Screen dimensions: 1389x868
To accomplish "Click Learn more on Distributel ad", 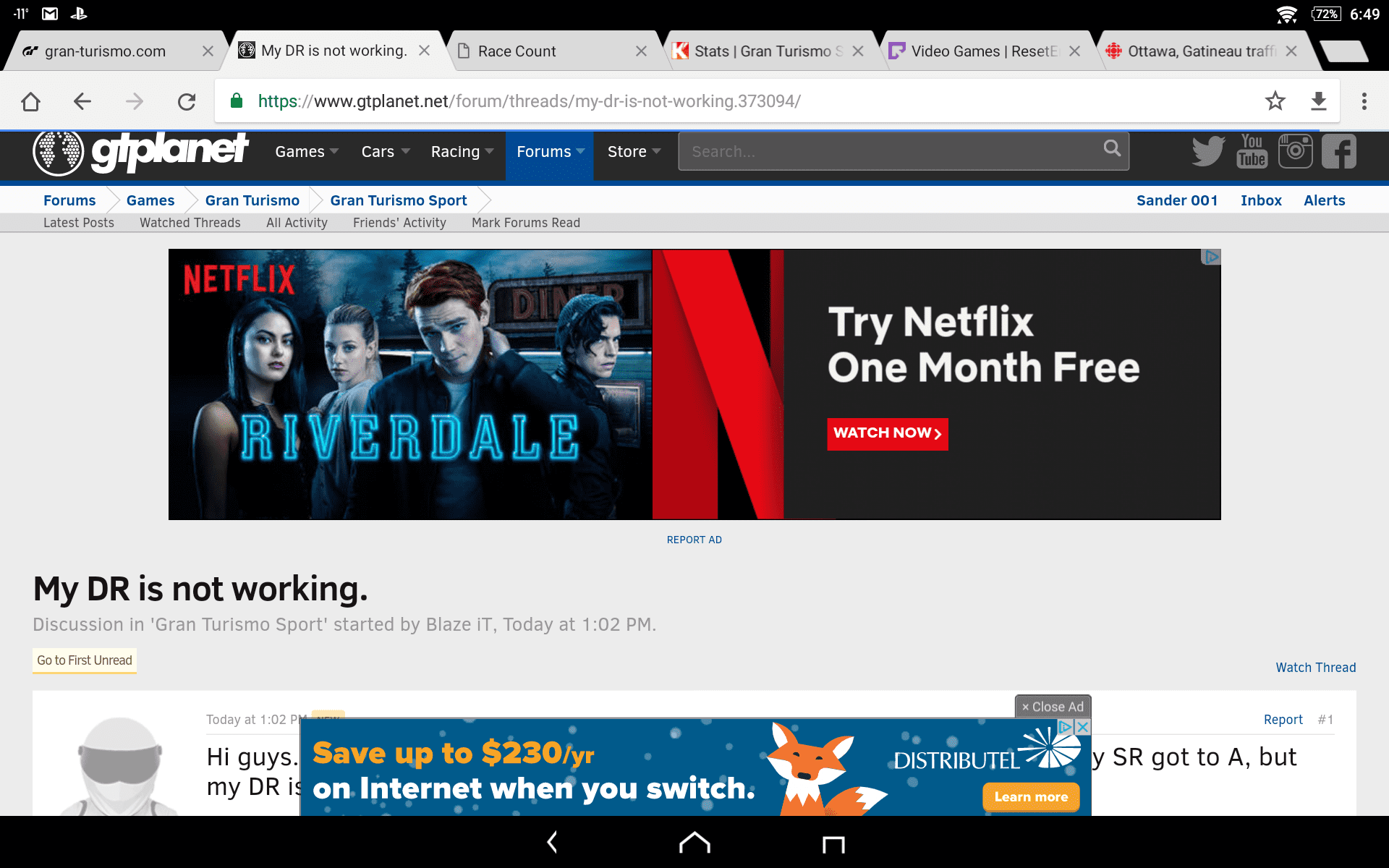I will coord(1031,797).
